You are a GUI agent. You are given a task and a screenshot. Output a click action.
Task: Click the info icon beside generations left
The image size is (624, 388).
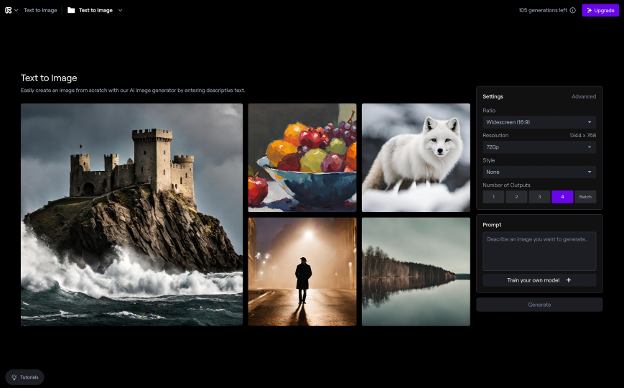(573, 10)
